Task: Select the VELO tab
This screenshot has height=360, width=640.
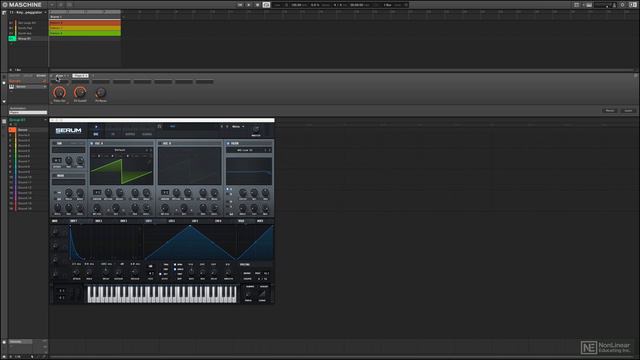Action: [241, 221]
